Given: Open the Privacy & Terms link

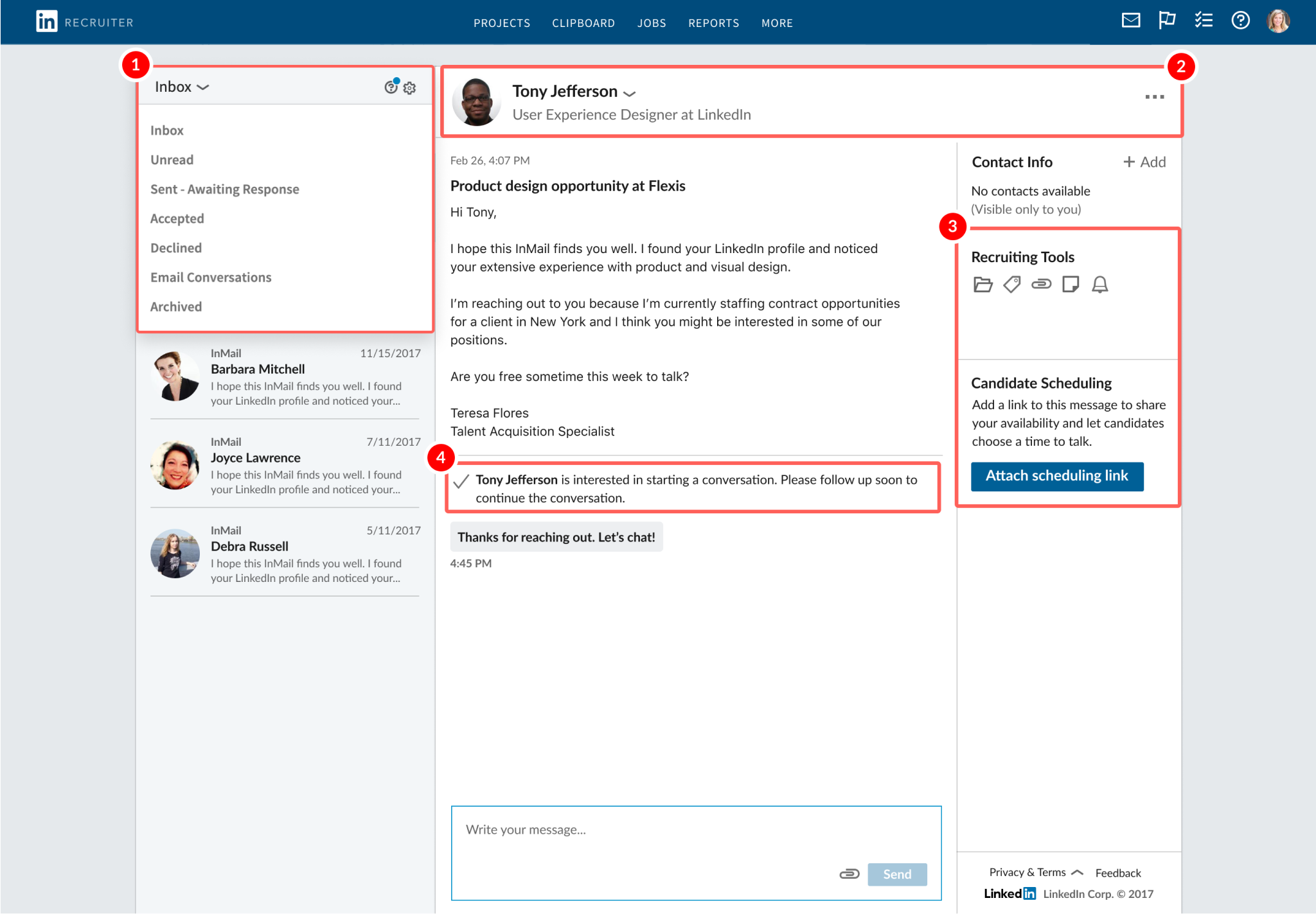Looking at the screenshot, I should (1027, 872).
